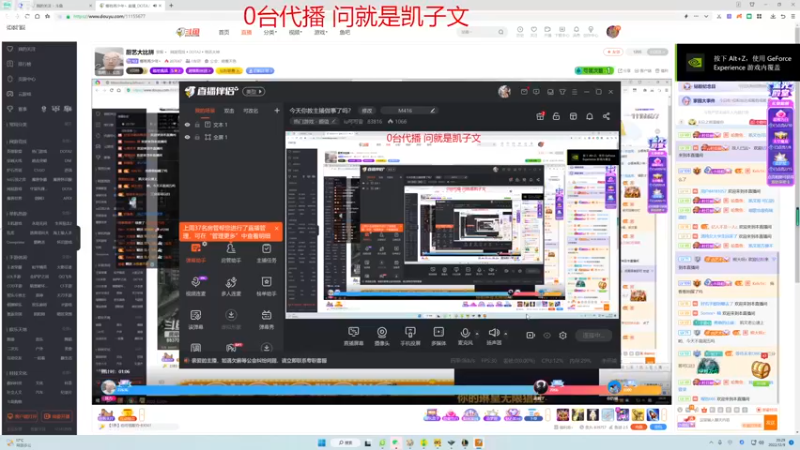
Task: Start recording with the record icon
Action: pos(531,336)
